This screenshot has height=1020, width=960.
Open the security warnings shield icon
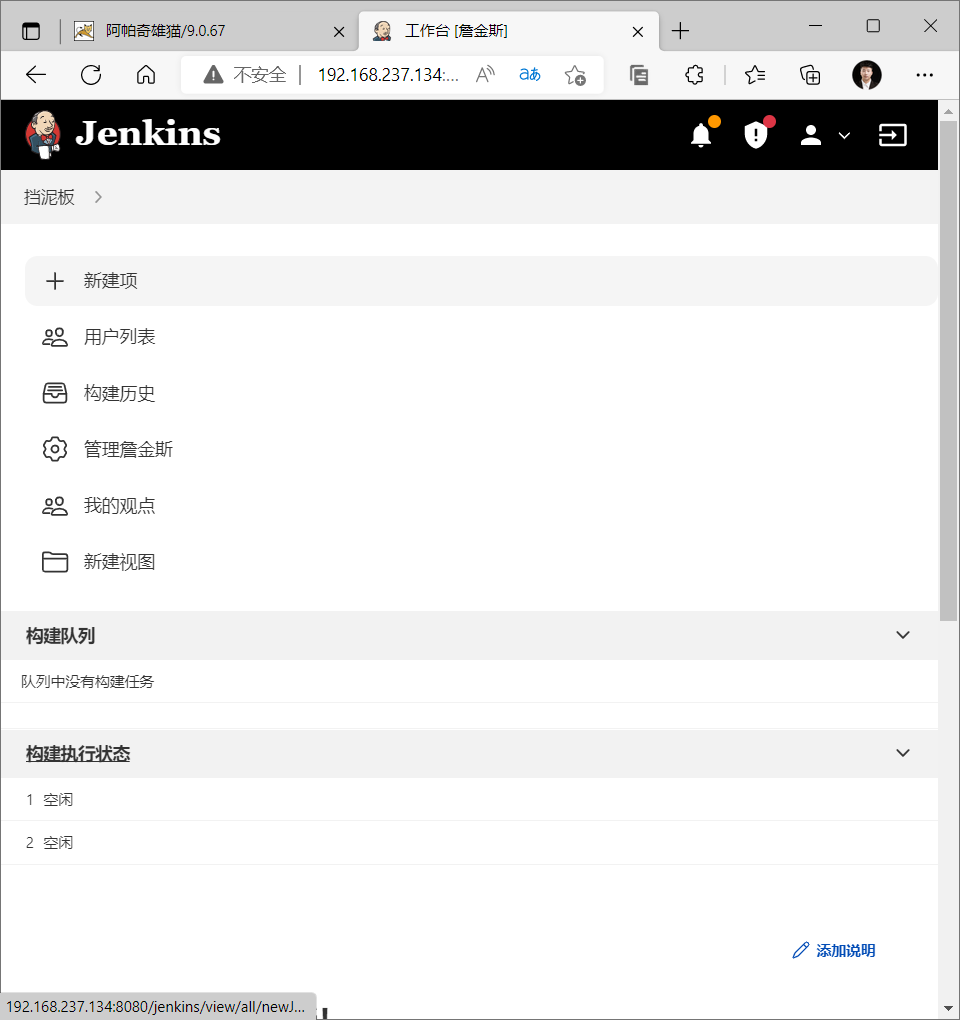click(x=756, y=135)
